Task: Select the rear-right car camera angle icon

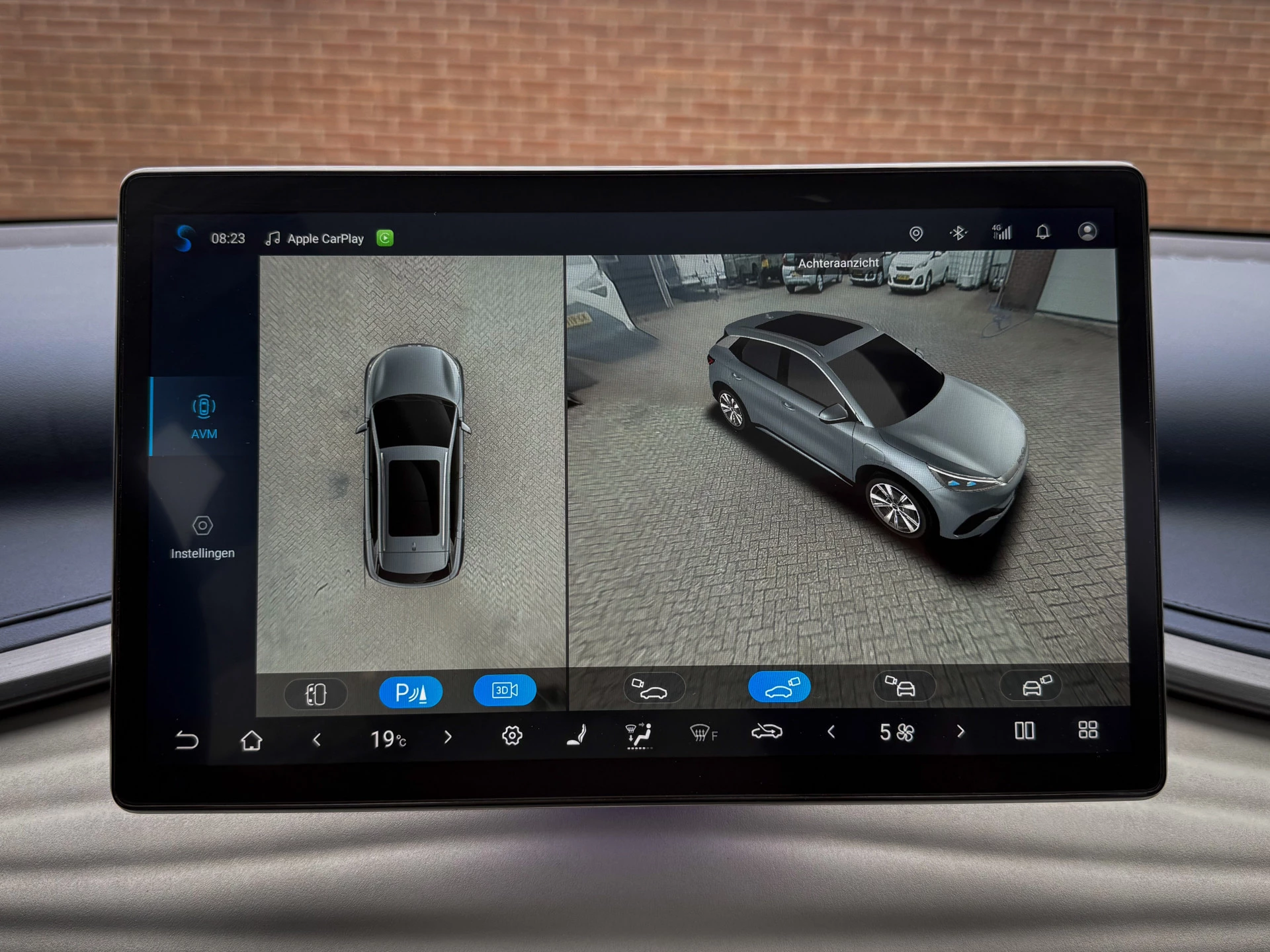Action: click(x=1031, y=686)
